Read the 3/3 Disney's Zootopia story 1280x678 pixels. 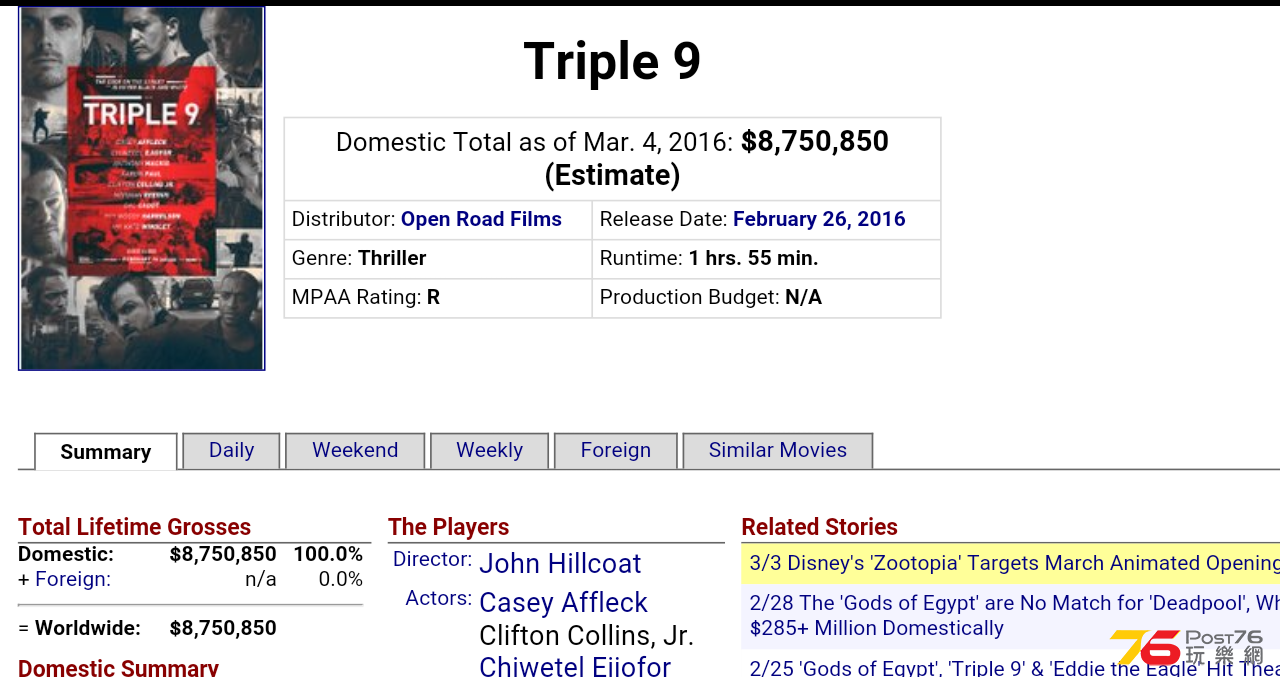click(x=1010, y=563)
